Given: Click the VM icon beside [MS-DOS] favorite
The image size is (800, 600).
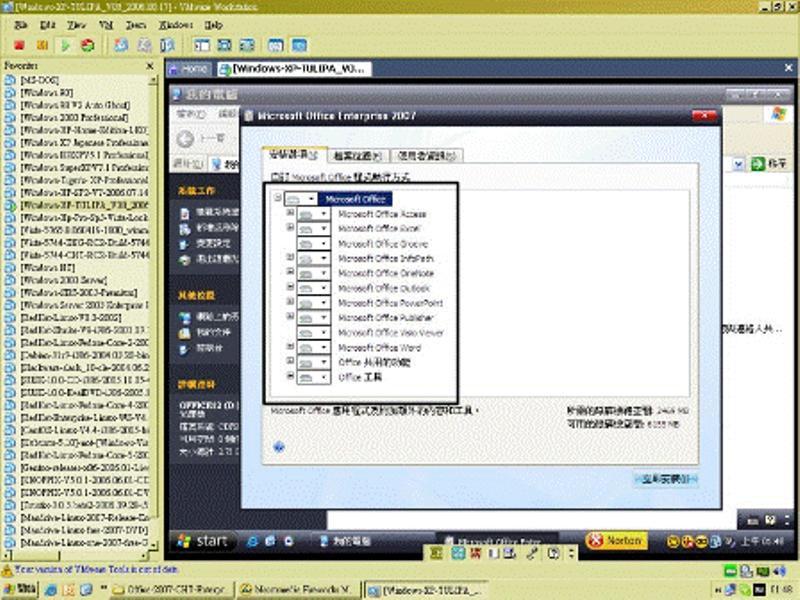Looking at the screenshot, I should 10,80.
